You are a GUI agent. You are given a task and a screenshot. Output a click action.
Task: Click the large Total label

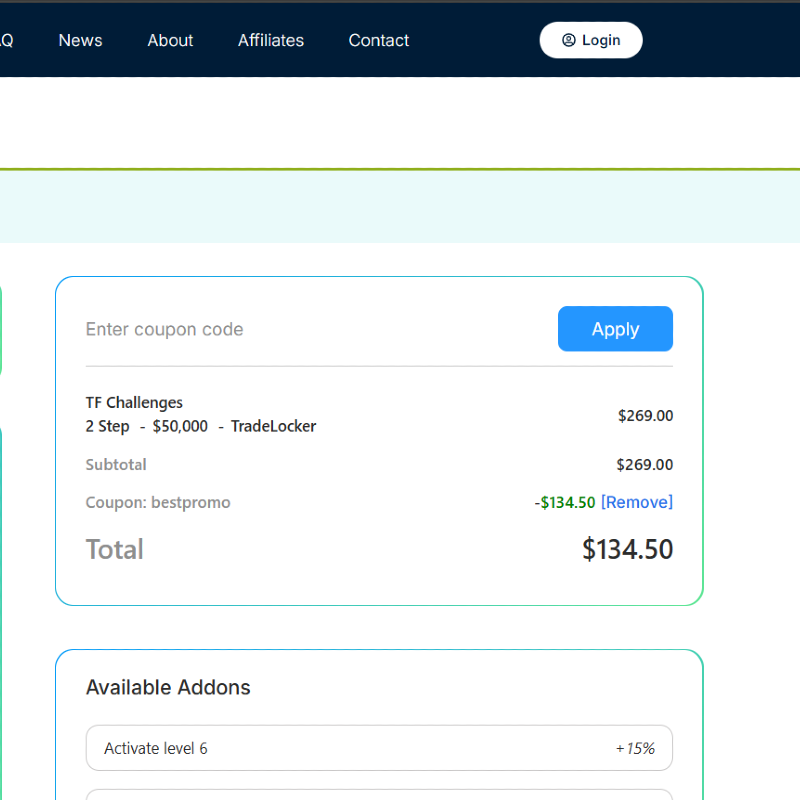pos(115,549)
